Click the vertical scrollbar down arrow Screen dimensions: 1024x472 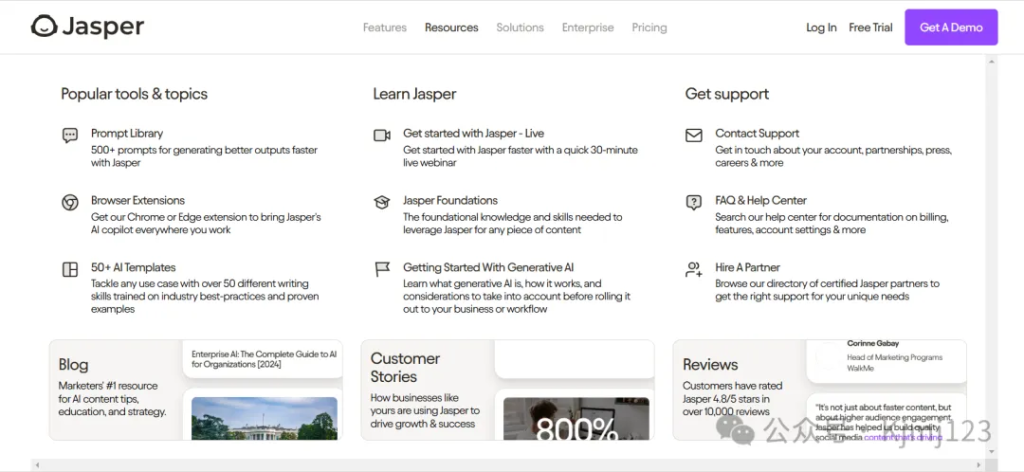click(991, 451)
